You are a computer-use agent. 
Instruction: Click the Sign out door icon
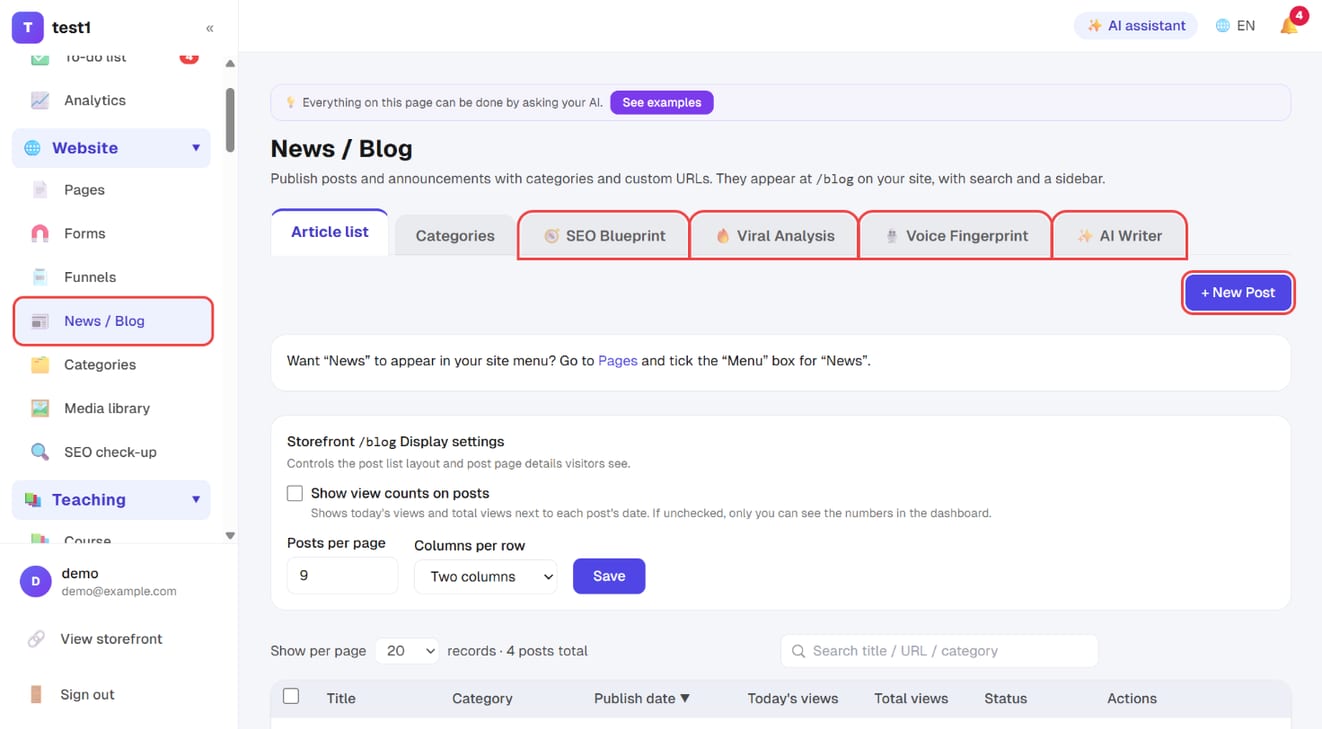[36, 694]
